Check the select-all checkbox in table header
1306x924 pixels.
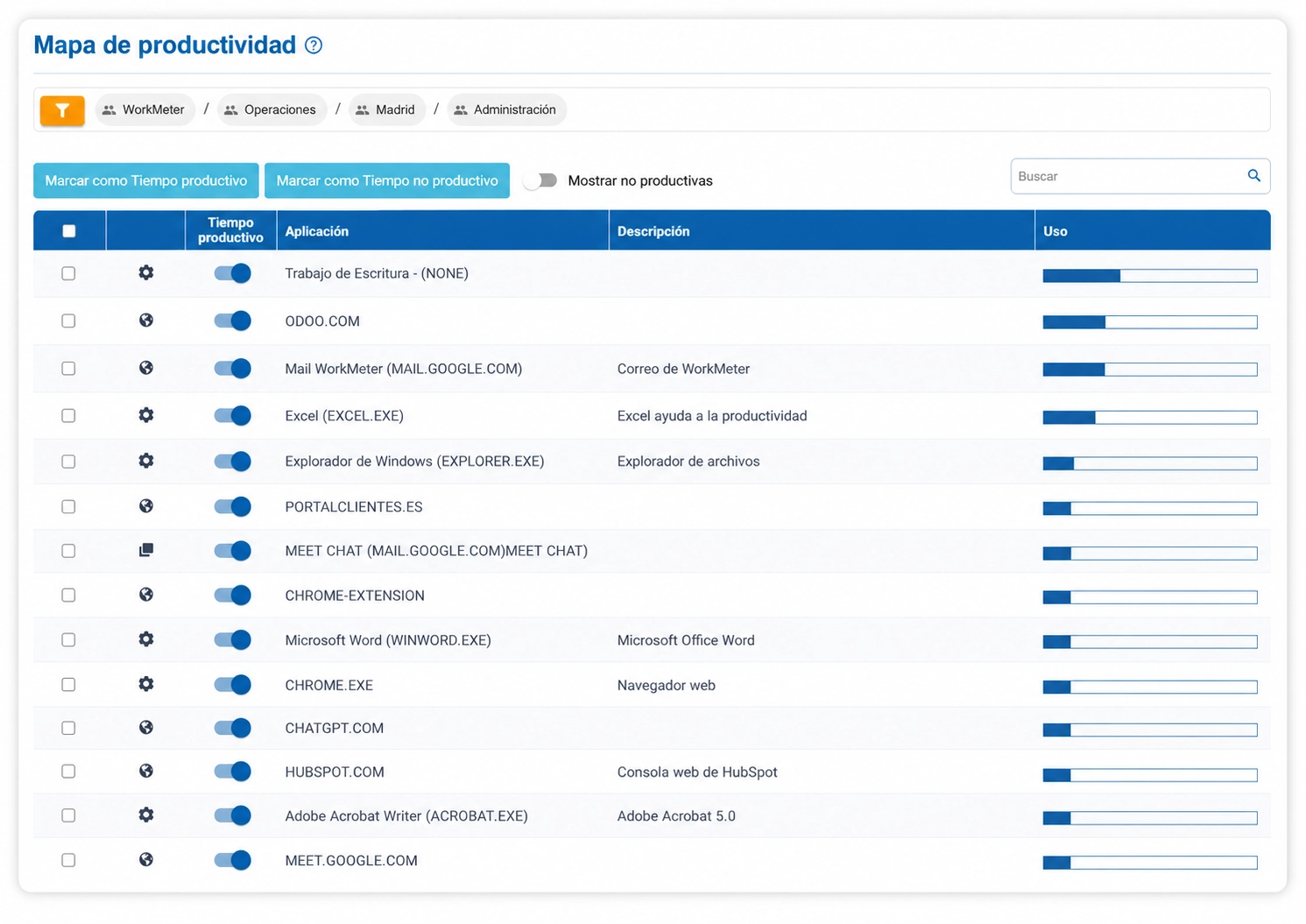click(69, 231)
